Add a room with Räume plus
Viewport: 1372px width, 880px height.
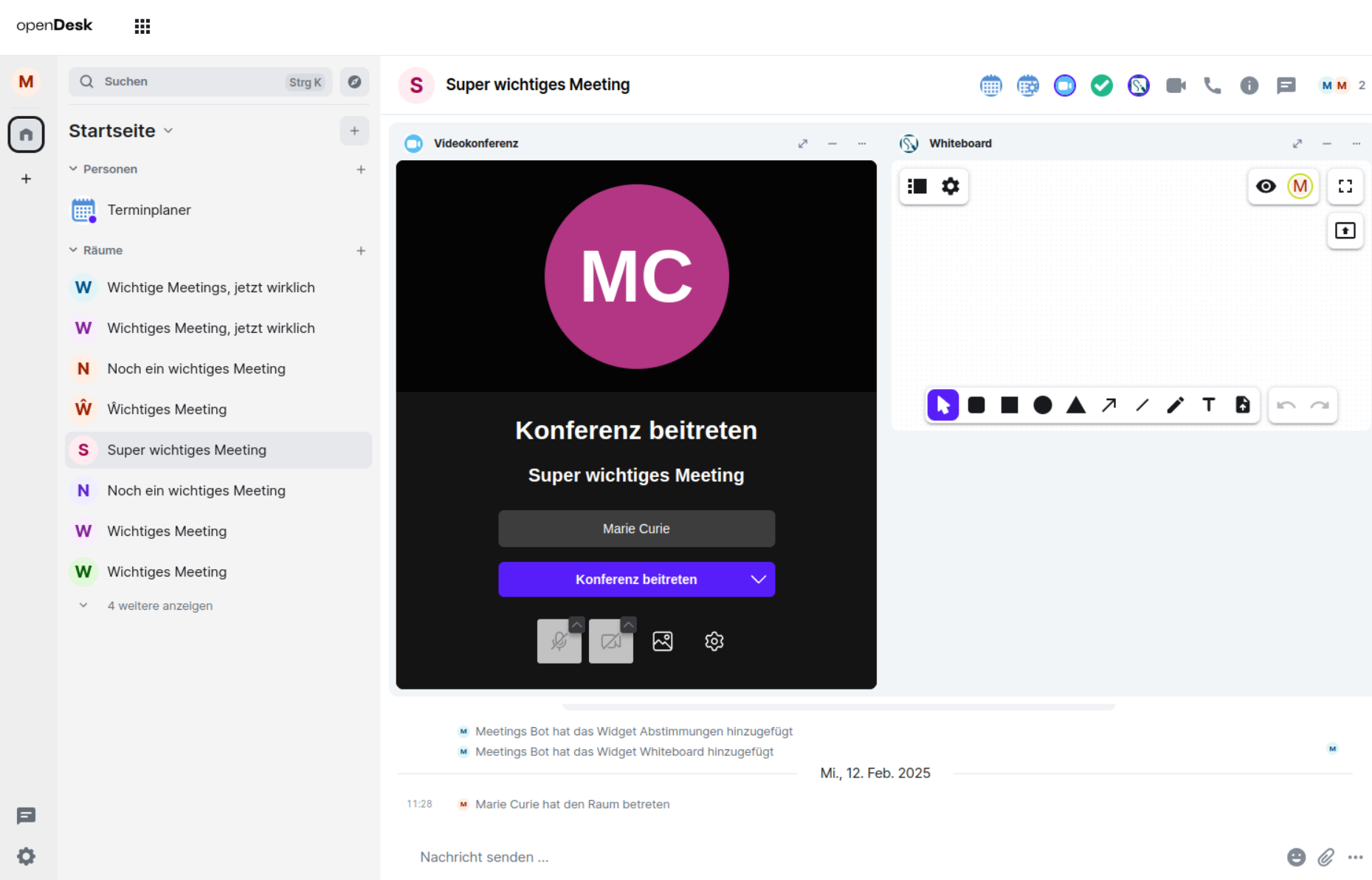(361, 250)
